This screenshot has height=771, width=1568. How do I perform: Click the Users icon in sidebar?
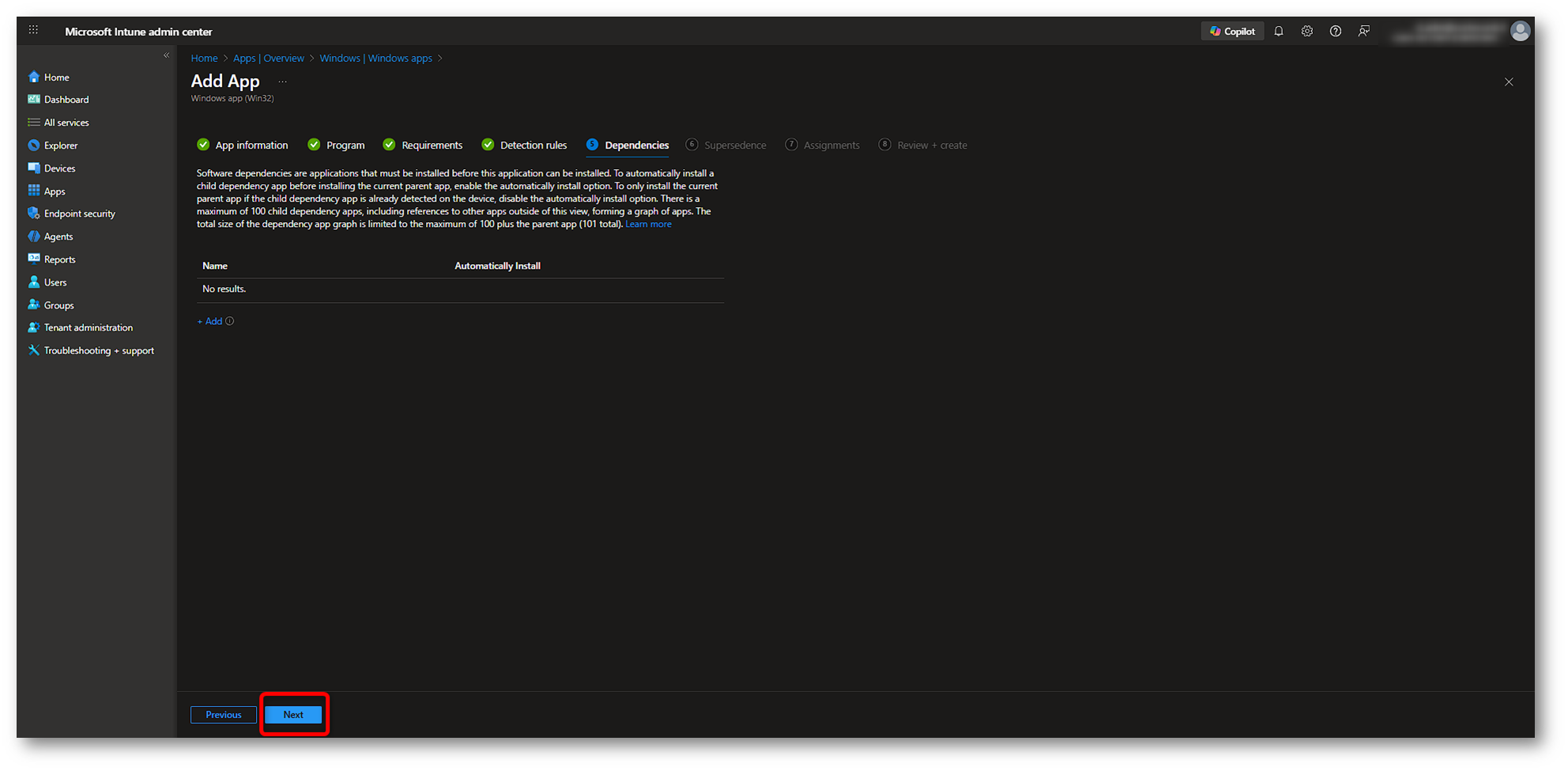coord(34,282)
